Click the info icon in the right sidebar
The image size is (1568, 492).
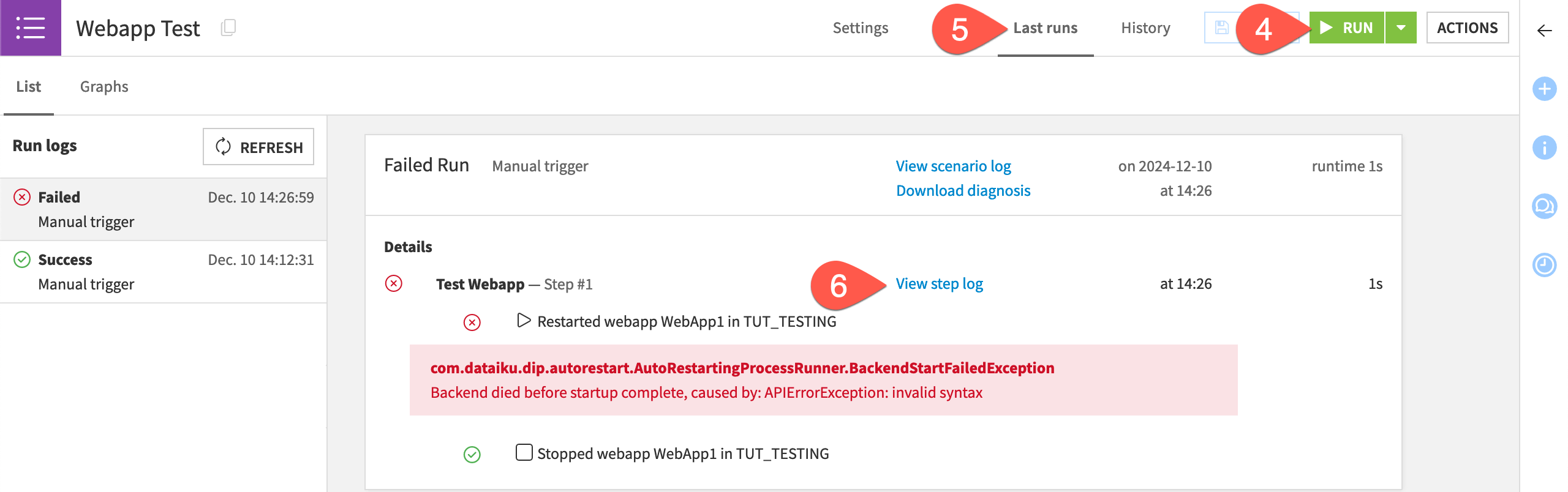click(1544, 147)
